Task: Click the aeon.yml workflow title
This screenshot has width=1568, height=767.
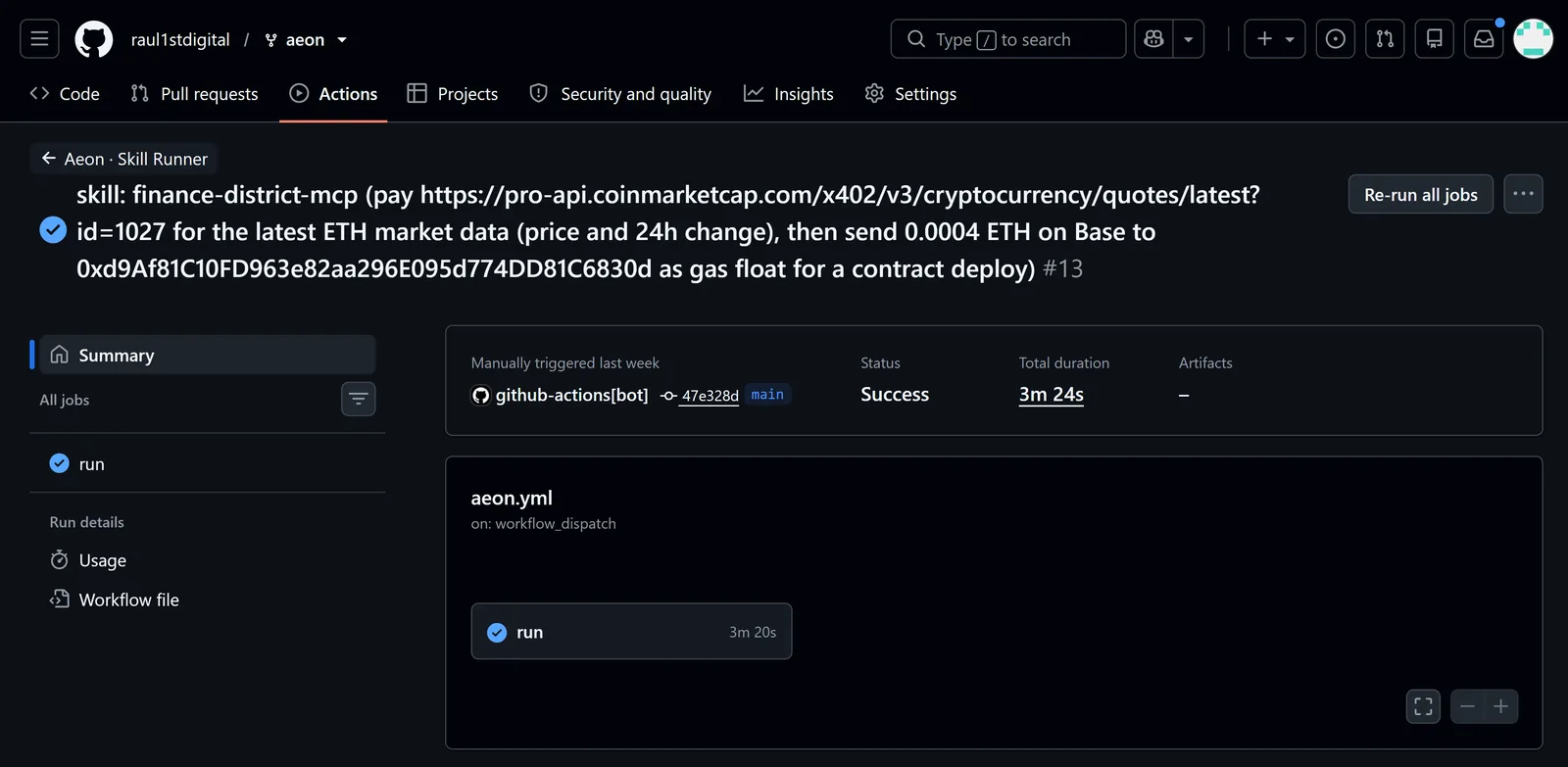Action: (512, 498)
